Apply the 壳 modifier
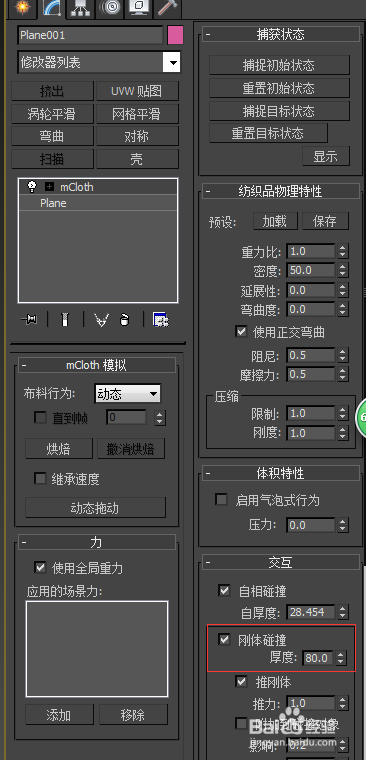Viewport: 366px width, 760px height. (x=137, y=158)
